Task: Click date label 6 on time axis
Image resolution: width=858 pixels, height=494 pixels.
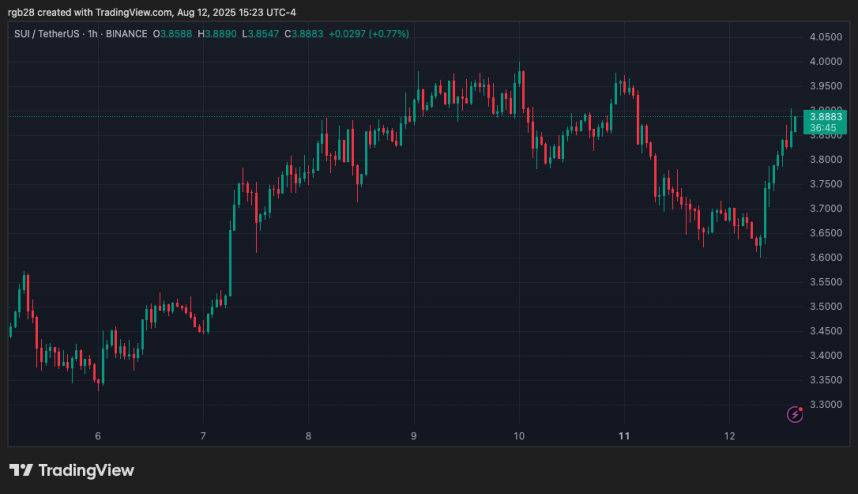Action: point(97,436)
